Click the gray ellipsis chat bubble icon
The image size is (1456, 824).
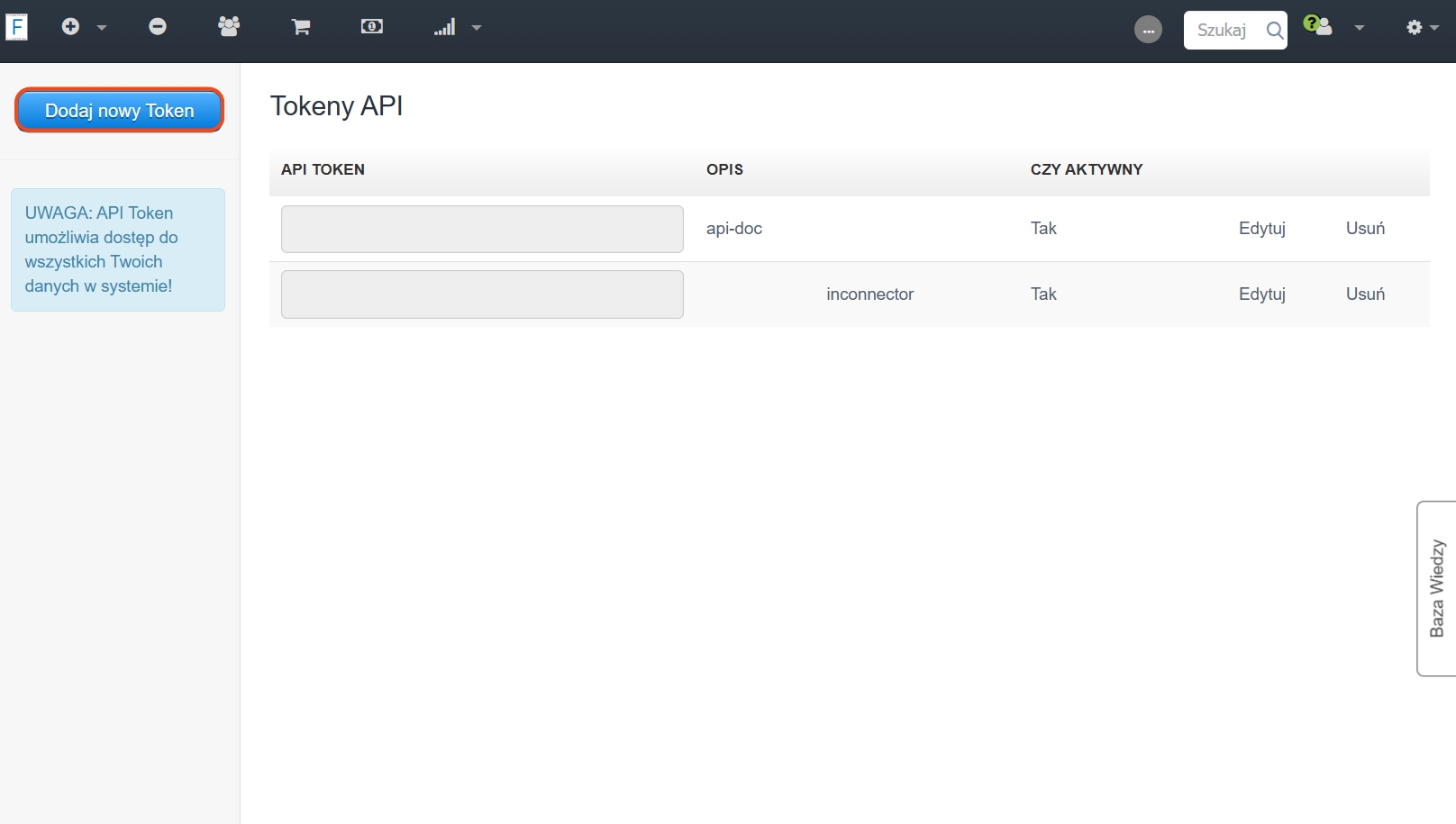coord(1148,31)
